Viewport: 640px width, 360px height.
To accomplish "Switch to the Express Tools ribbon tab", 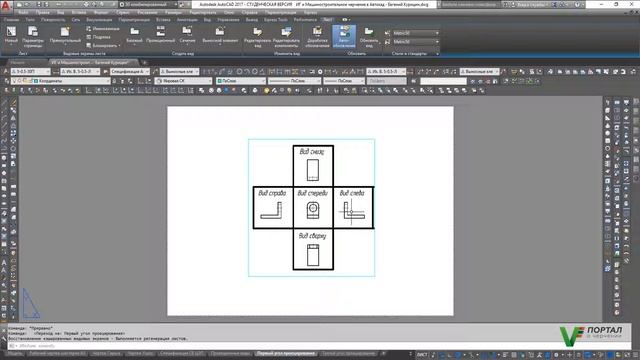I will pos(276,20).
